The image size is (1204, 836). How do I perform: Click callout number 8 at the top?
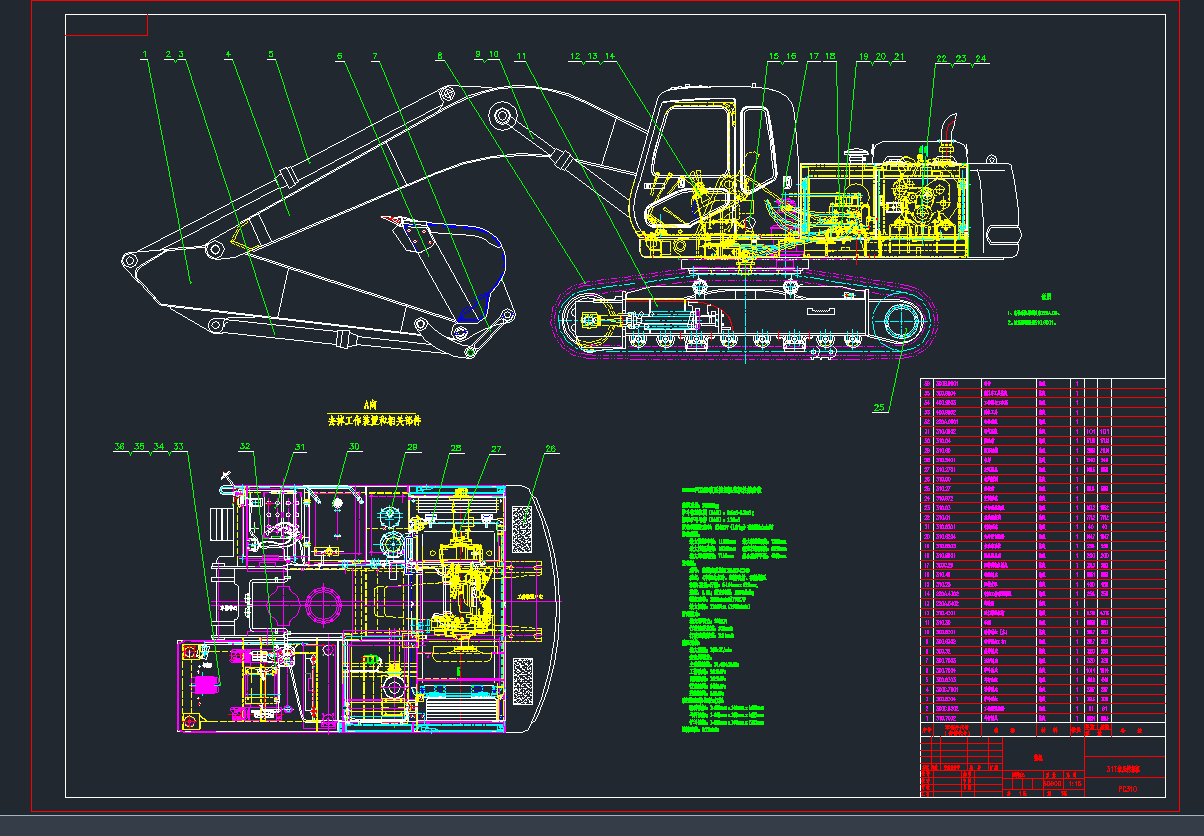(x=439, y=56)
